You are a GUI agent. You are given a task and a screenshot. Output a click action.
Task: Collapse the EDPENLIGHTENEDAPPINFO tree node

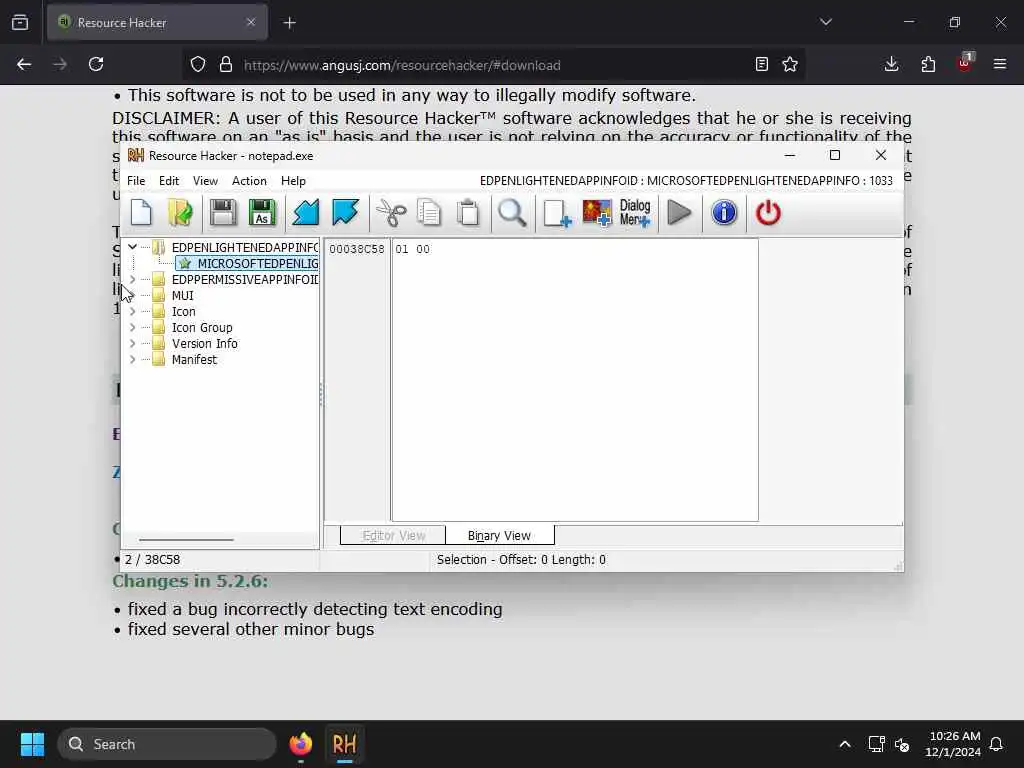[133, 247]
